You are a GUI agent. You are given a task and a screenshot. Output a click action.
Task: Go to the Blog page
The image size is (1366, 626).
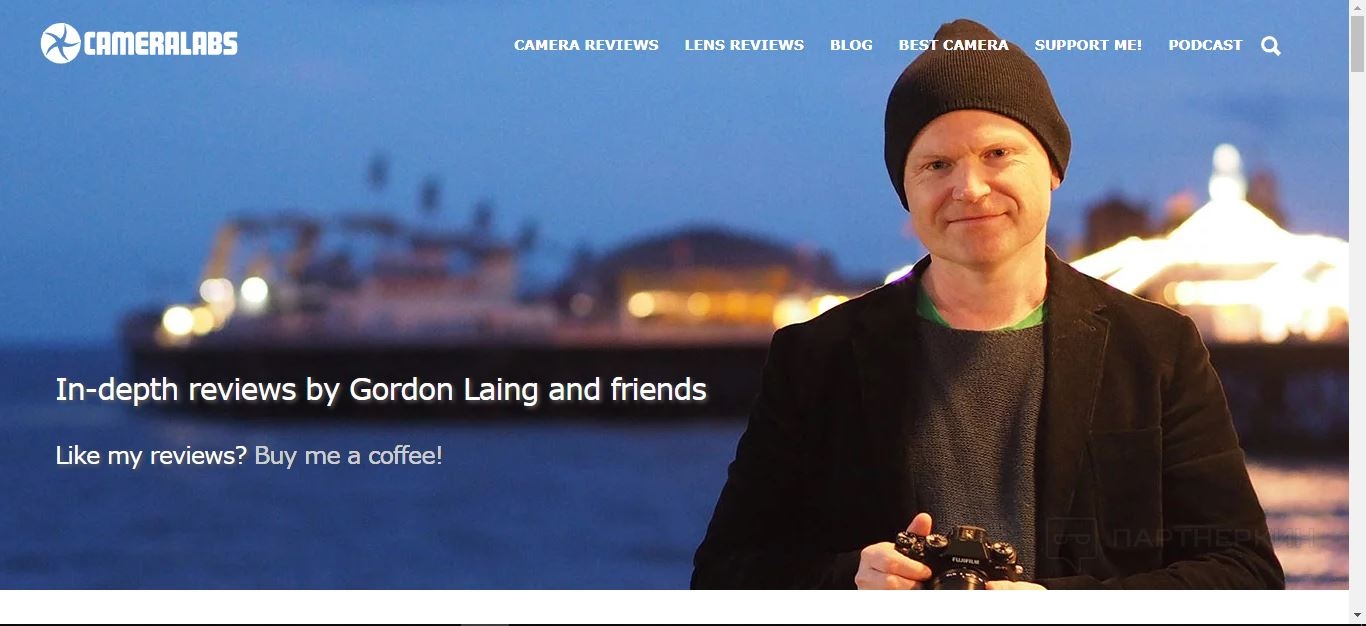tap(851, 45)
